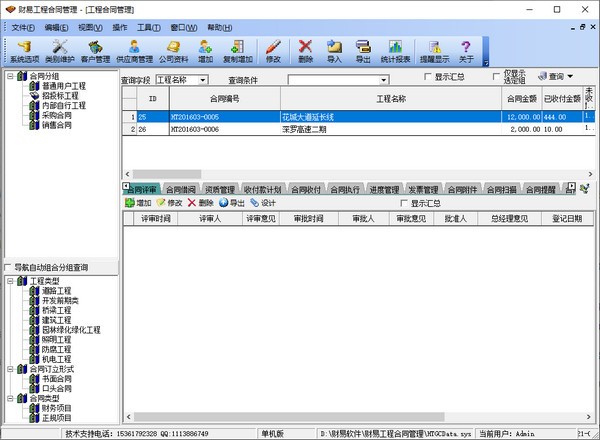Click the 总经理意见 column header
Viewport: 600px width, 440px height.
tap(509, 218)
